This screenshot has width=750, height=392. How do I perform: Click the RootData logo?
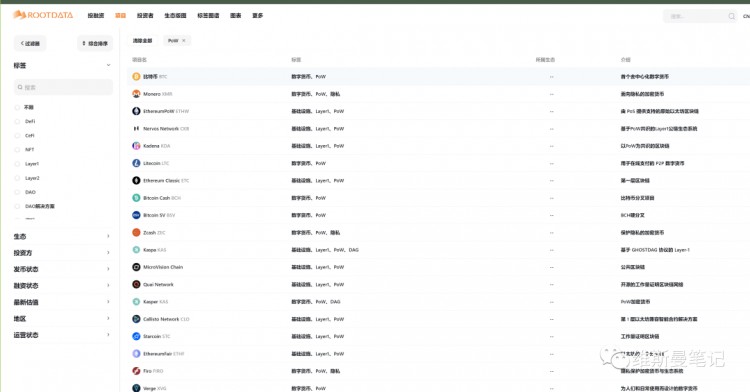pos(43,15)
